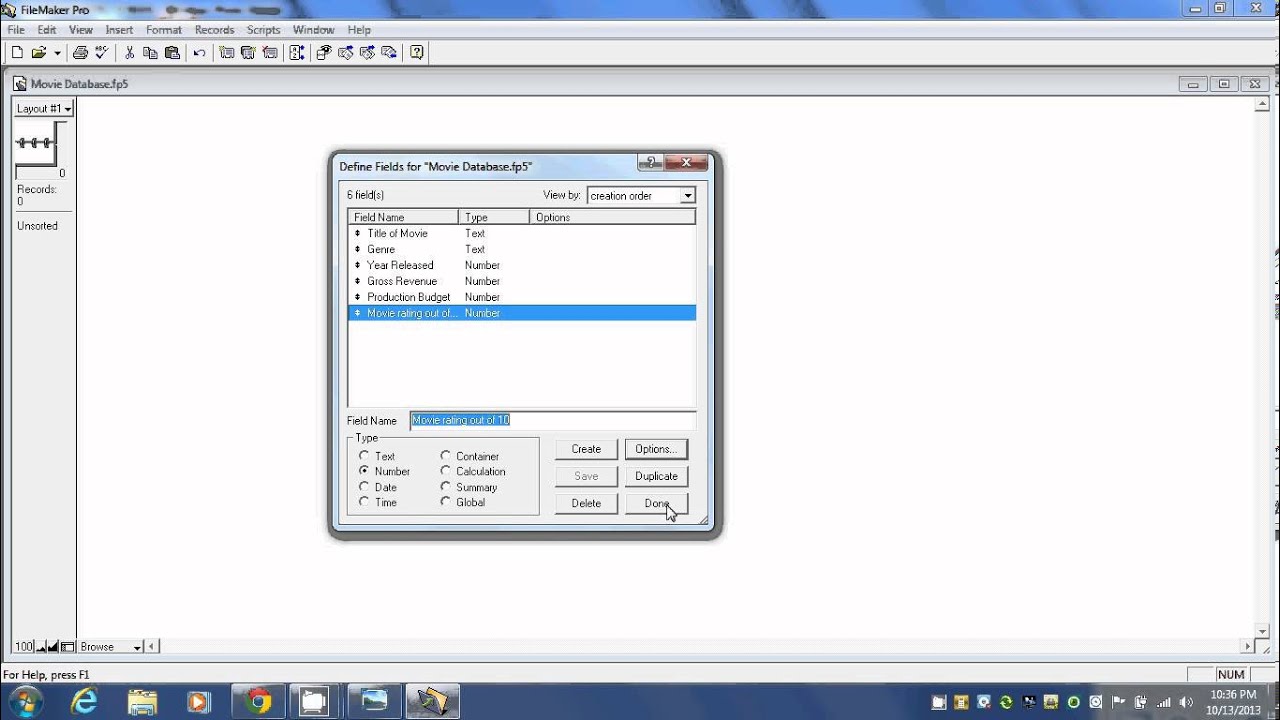Open Windows Explorer folder in taskbar

(143, 702)
